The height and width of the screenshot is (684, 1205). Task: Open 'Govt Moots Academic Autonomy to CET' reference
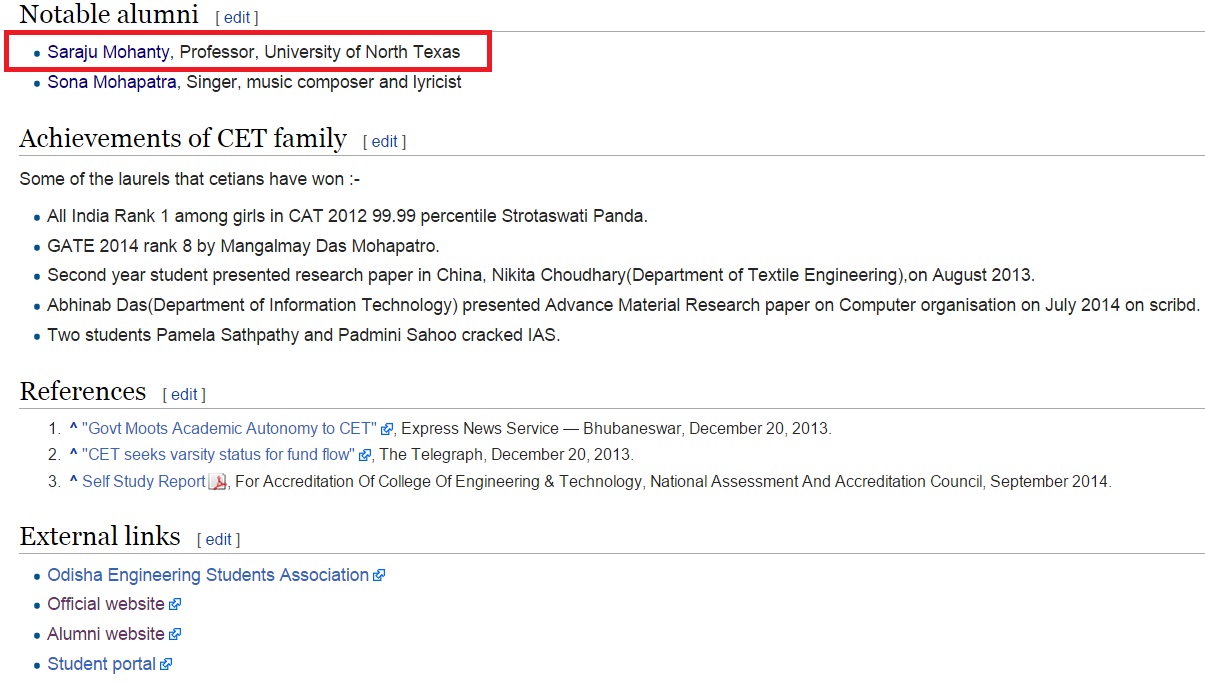229,428
